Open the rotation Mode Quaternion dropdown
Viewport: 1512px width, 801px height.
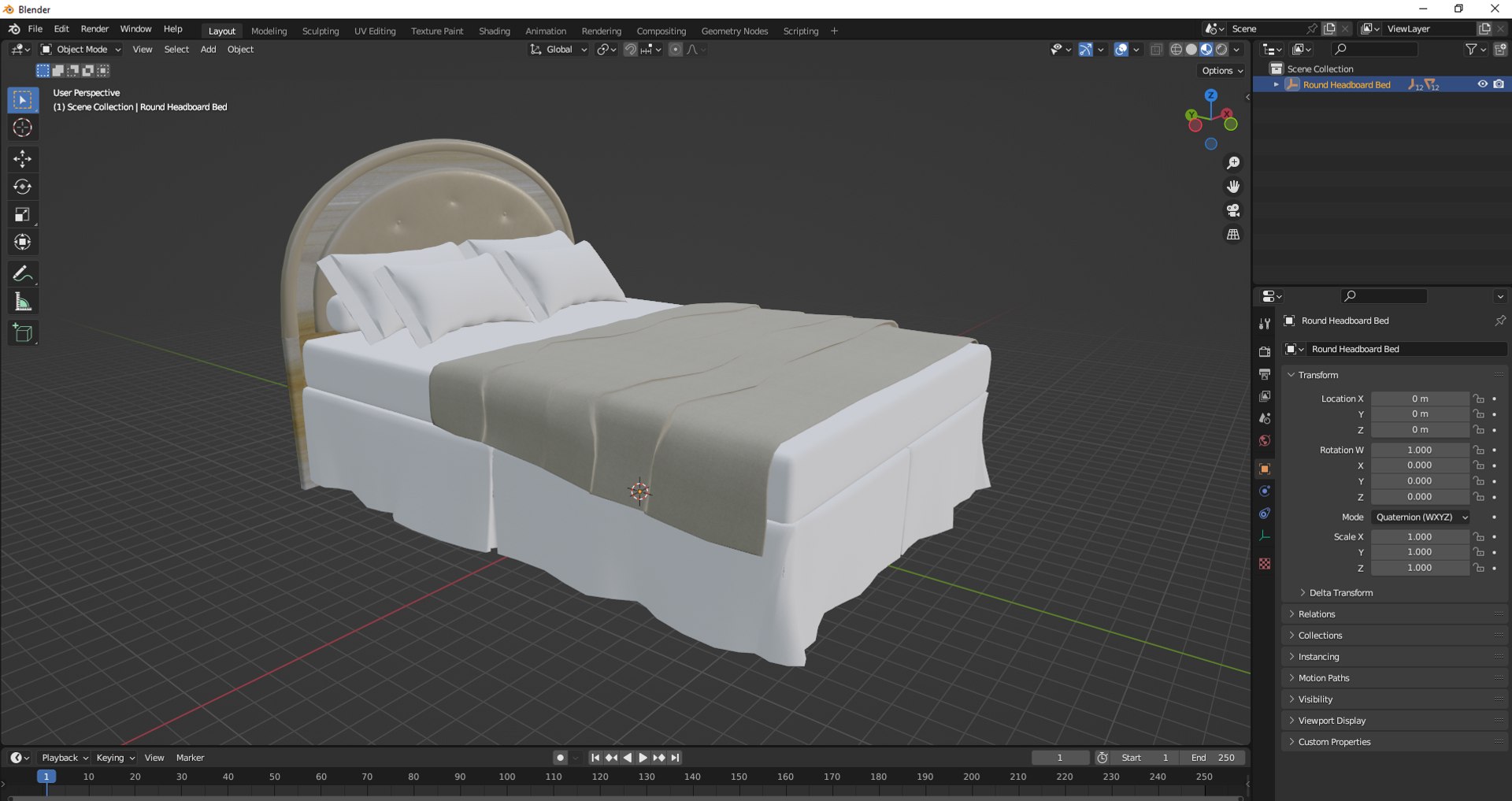[1421, 517]
